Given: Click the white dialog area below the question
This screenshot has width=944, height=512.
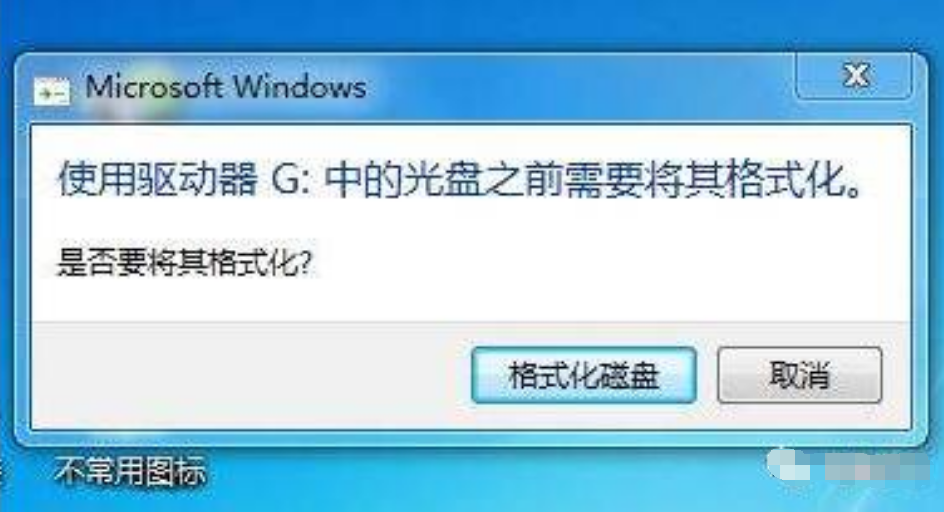Looking at the screenshot, I should (470, 298).
